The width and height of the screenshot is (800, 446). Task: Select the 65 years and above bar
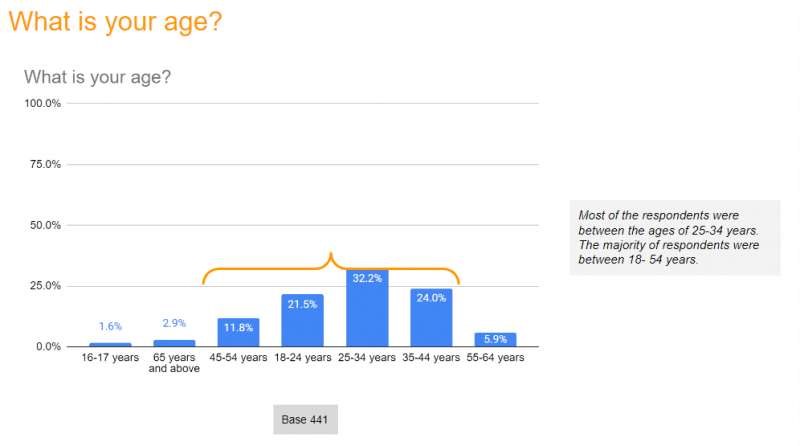tap(174, 343)
